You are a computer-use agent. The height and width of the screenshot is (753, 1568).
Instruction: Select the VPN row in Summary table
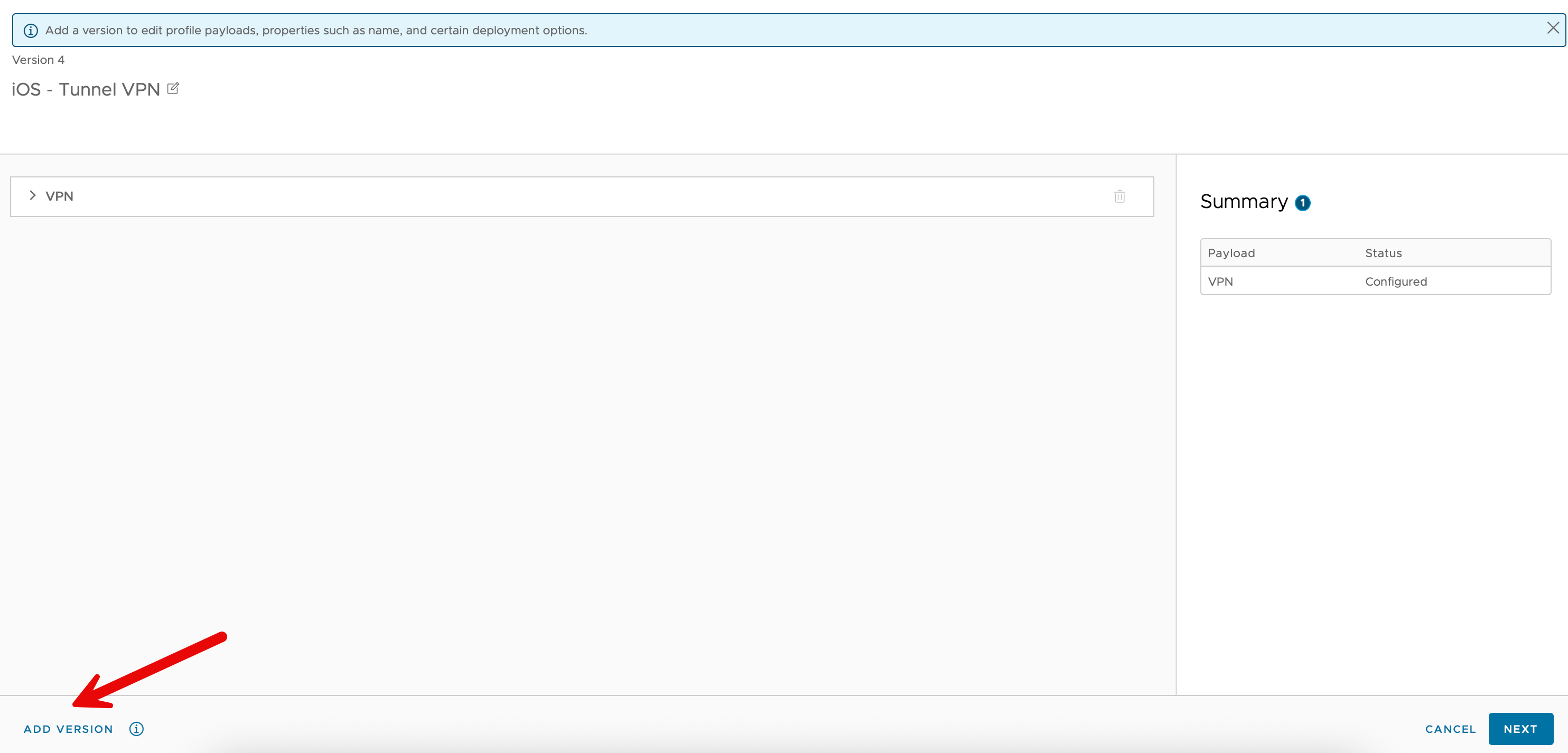(1220, 281)
